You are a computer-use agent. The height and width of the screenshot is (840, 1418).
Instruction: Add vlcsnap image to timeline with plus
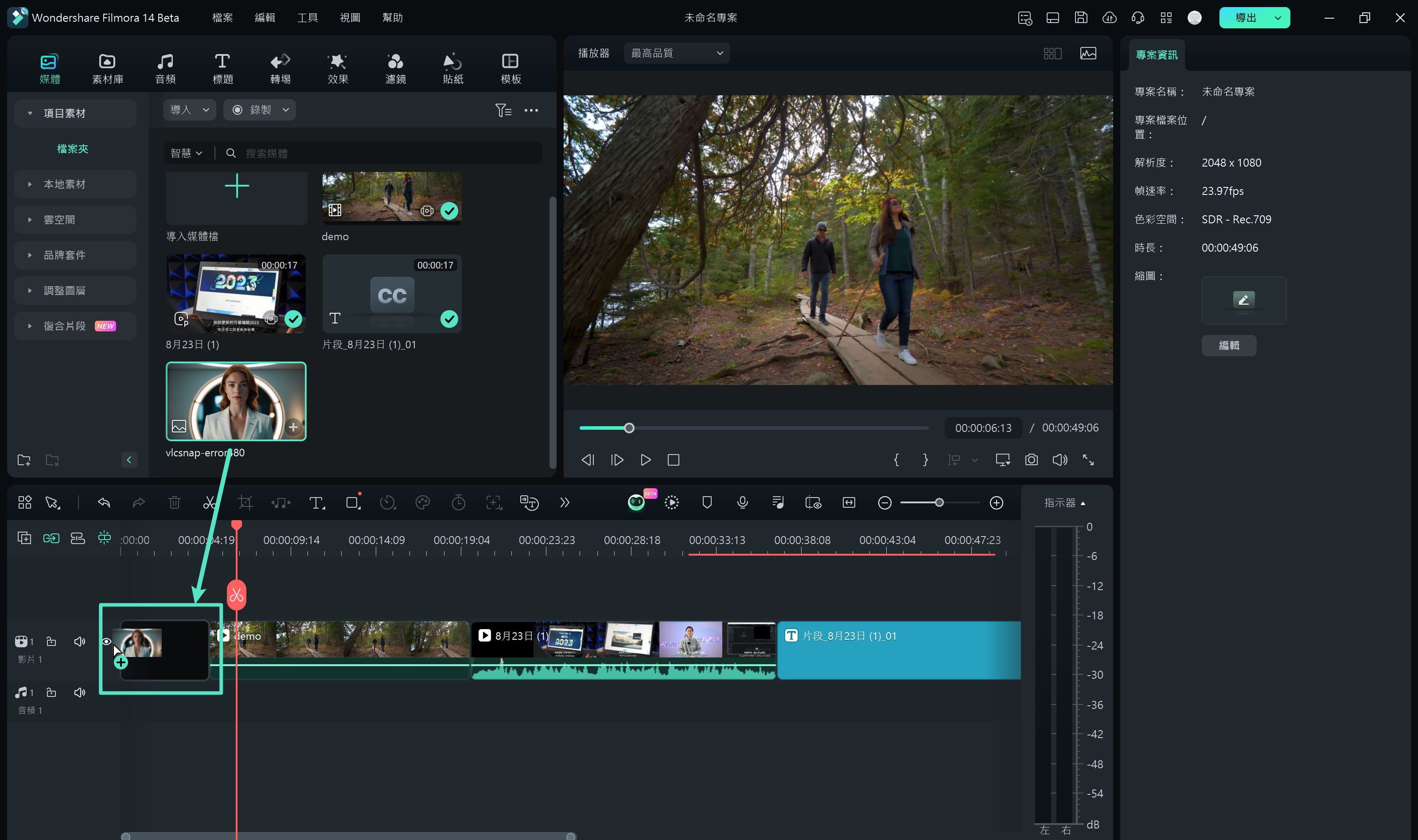coord(293,427)
